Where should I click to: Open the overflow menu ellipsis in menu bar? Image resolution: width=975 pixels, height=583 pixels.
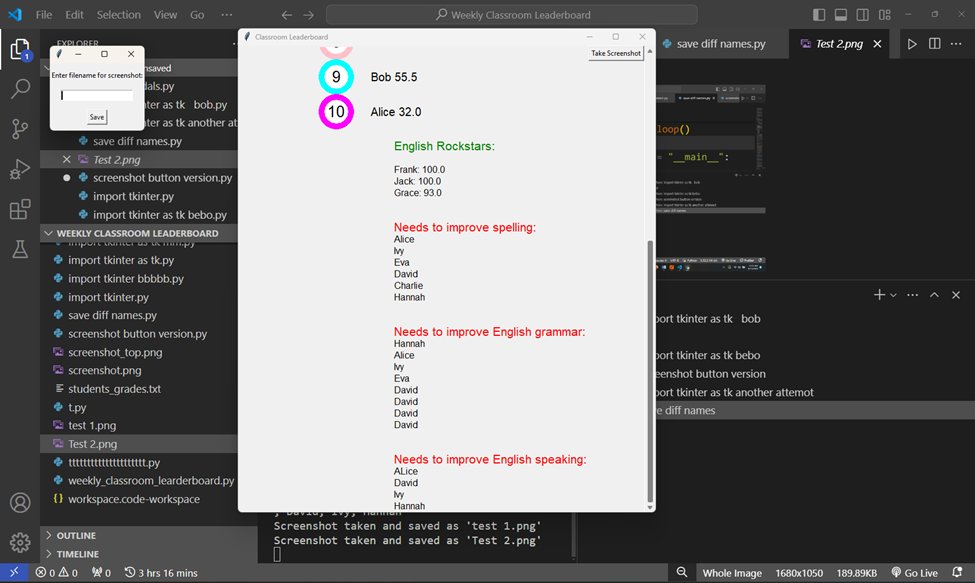(226, 14)
